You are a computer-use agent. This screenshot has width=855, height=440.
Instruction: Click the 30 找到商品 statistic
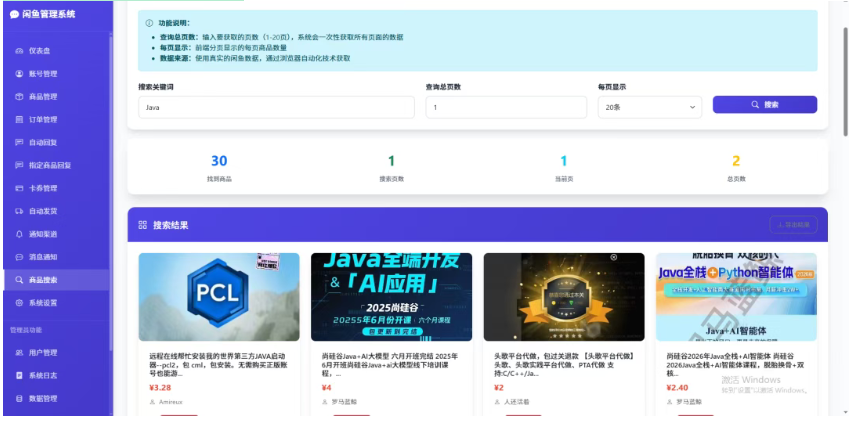click(219, 167)
